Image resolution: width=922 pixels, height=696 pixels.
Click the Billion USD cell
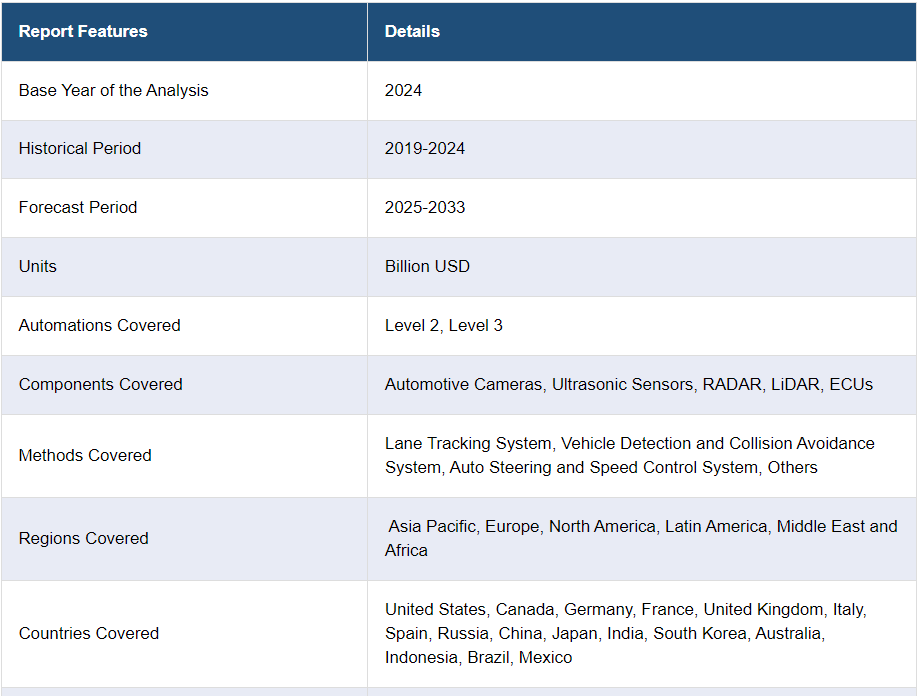click(x=427, y=266)
